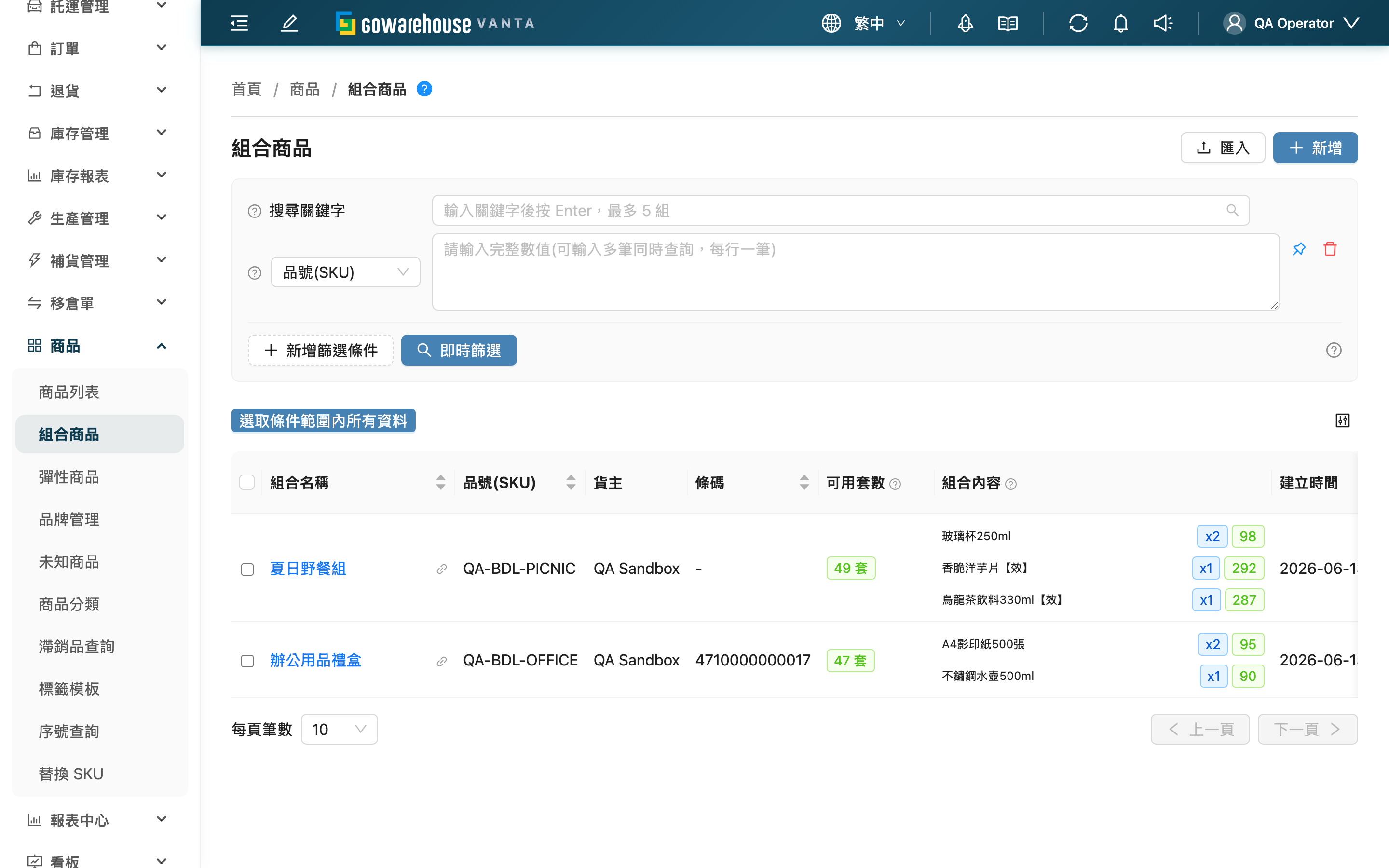1389x868 pixels.
Task: Click help icon beside 品號(SKU) selector
Action: (254, 272)
